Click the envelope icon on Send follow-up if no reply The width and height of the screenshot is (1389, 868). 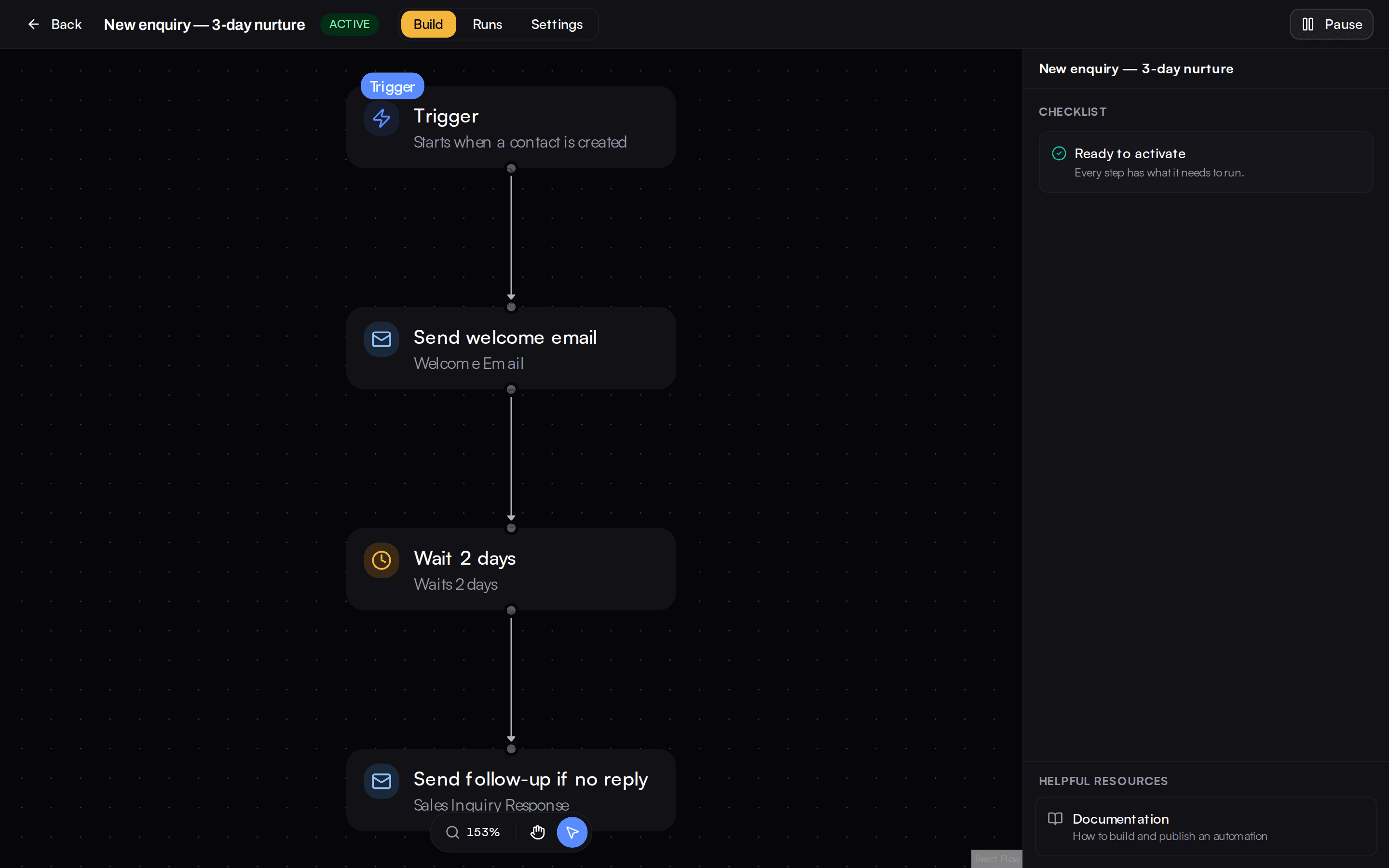point(381,781)
